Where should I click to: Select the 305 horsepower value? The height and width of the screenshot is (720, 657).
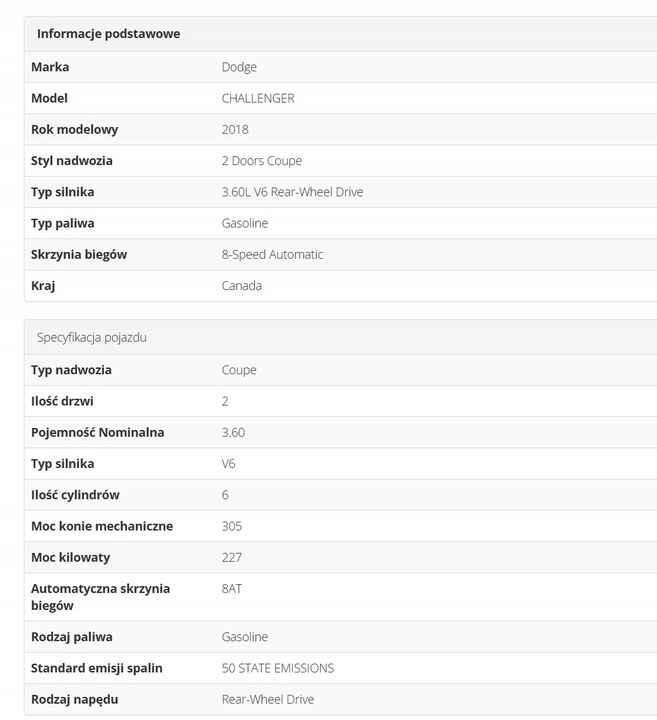pyautogui.click(x=232, y=526)
